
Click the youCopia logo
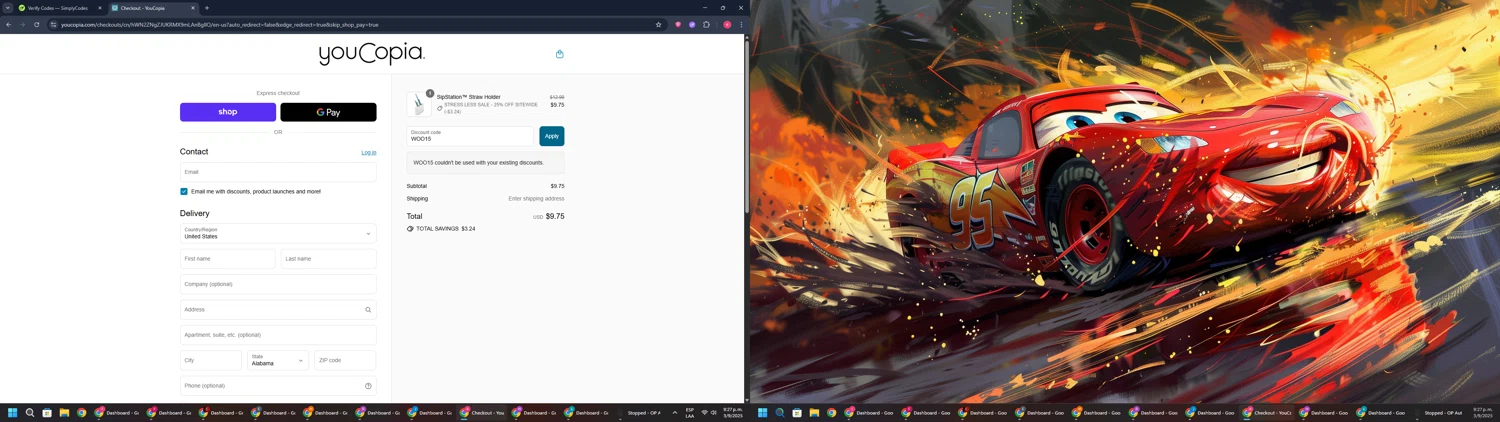[371, 53]
